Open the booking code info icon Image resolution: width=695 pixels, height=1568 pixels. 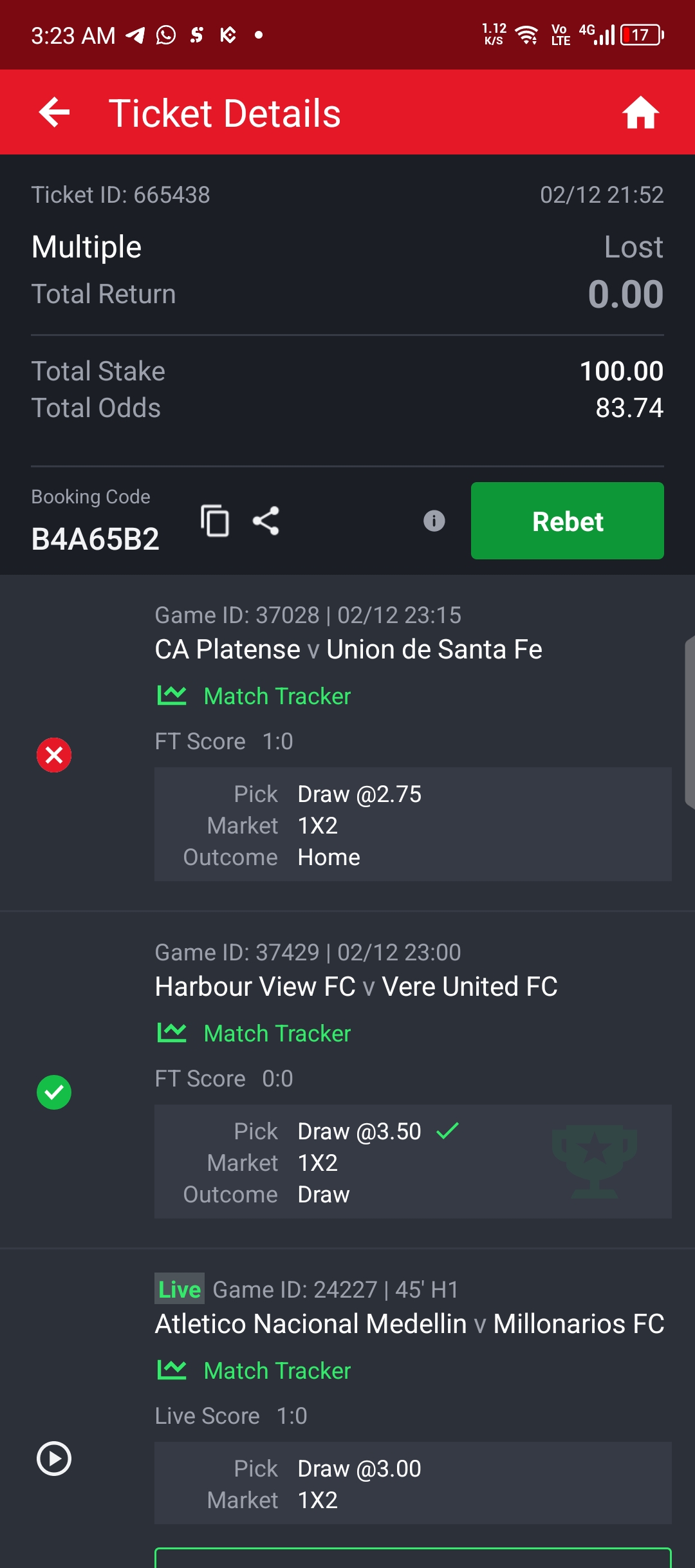coord(434,521)
